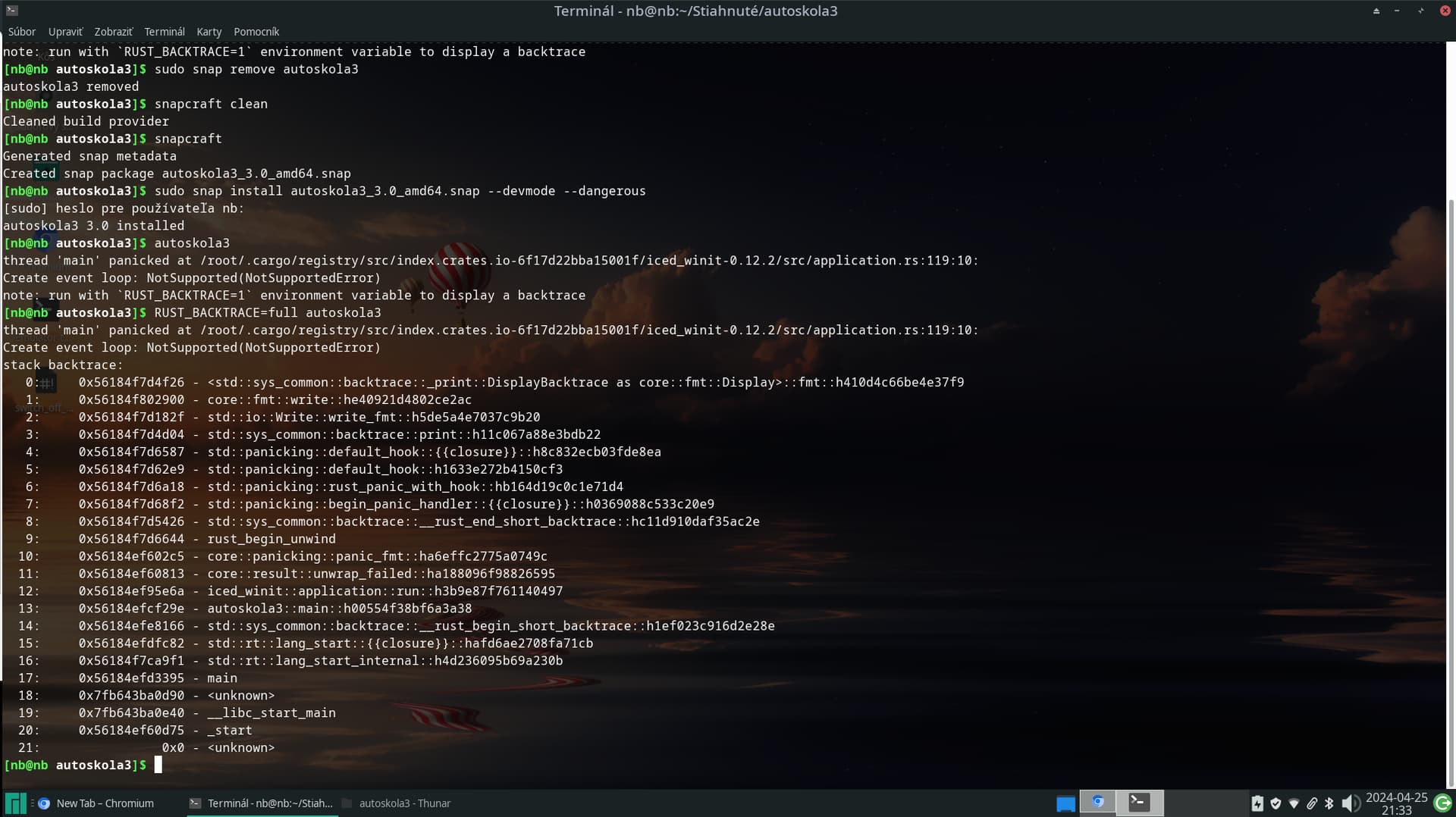
Task: Click the blue show desktop icon
Action: click(x=1065, y=803)
